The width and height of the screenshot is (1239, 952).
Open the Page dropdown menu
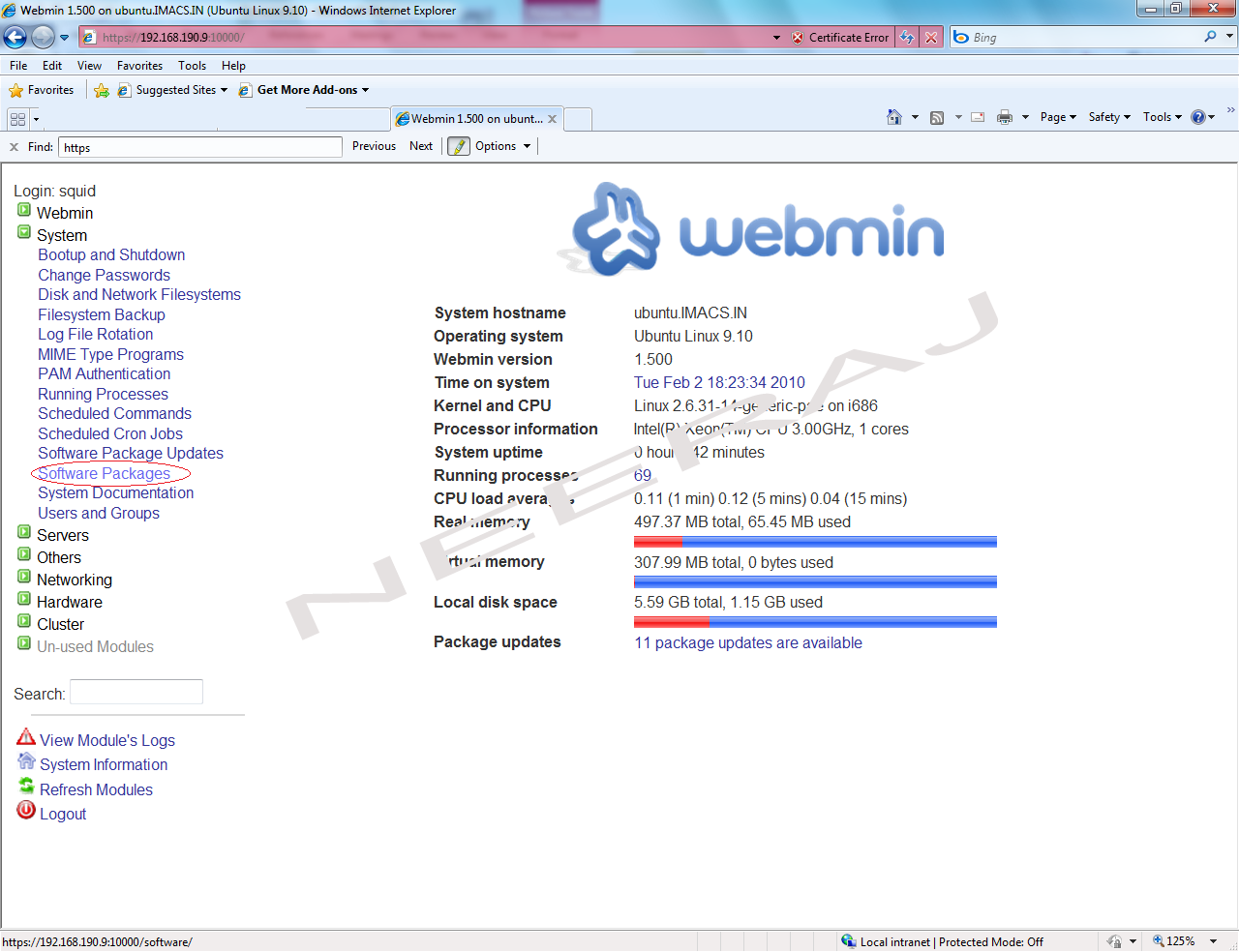click(x=1058, y=117)
